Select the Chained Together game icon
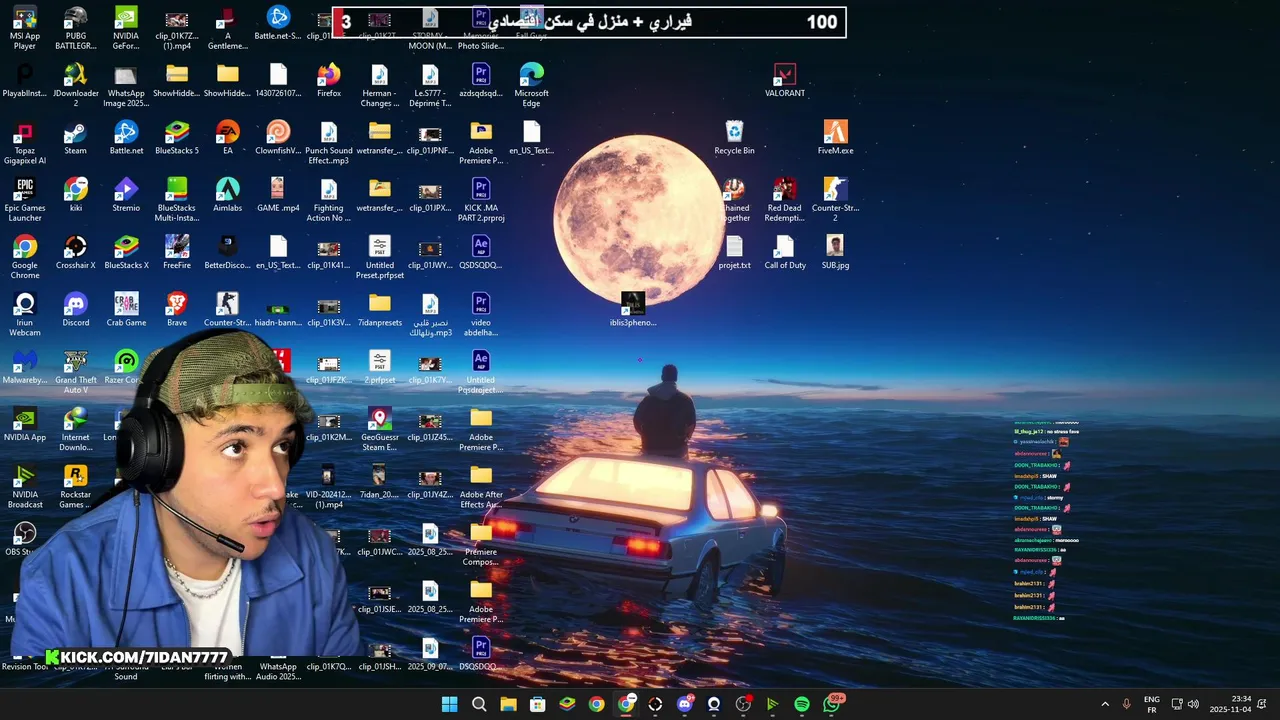The image size is (1280, 720). pos(734,200)
